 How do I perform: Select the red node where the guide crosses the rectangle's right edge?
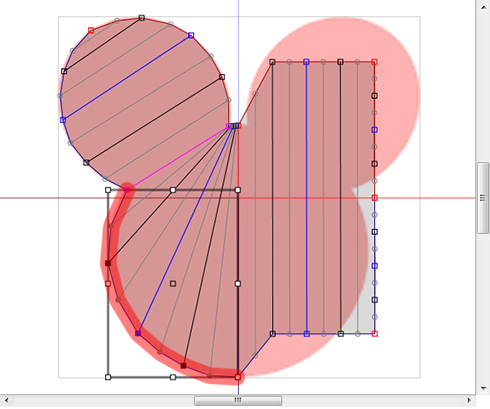375,198
